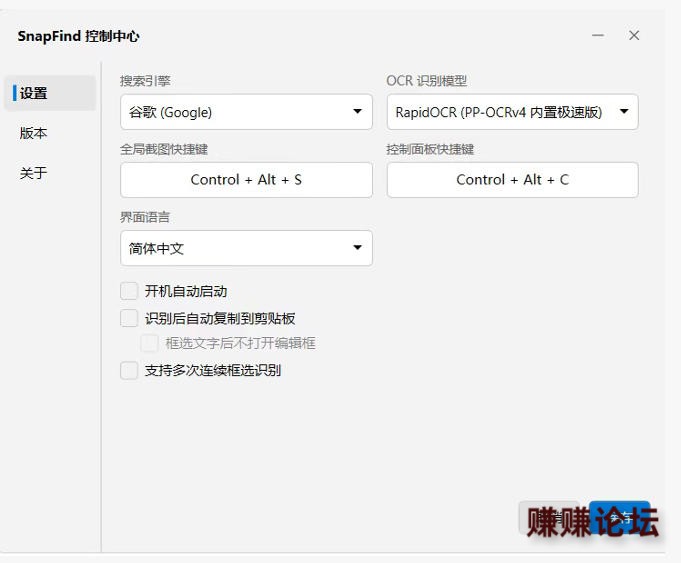Click the 界面语言 label
This screenshot has width=681, height=563.
(x=145, y=217)
